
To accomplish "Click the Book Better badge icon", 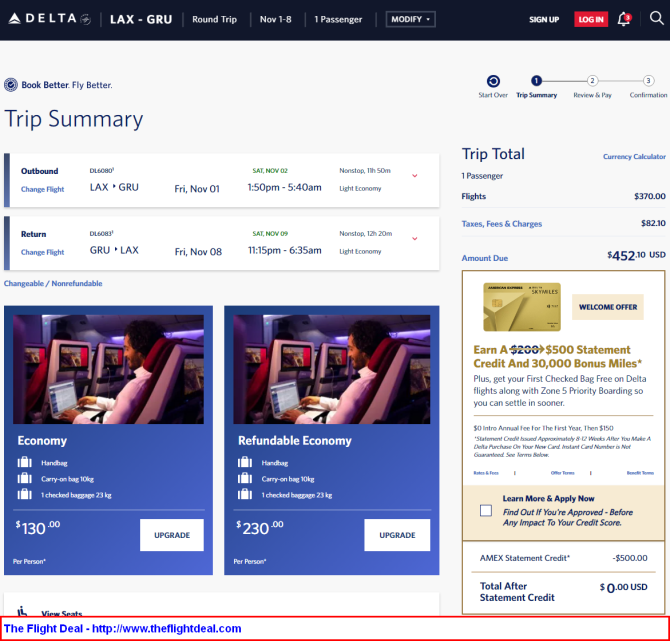I will coord(11,85).
